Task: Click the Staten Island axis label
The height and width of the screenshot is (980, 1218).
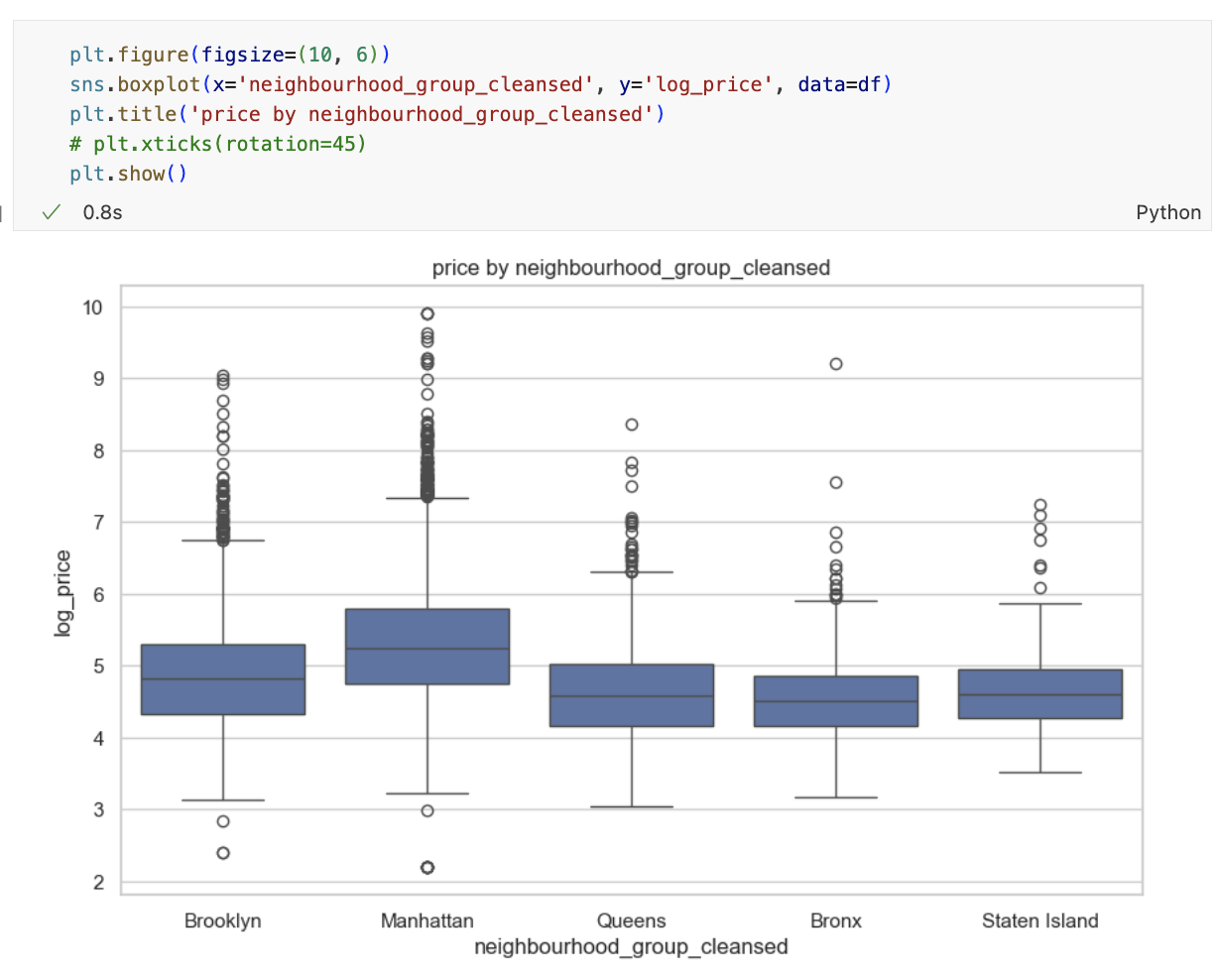Action: pyautogui.click(x=1040, y=920)
